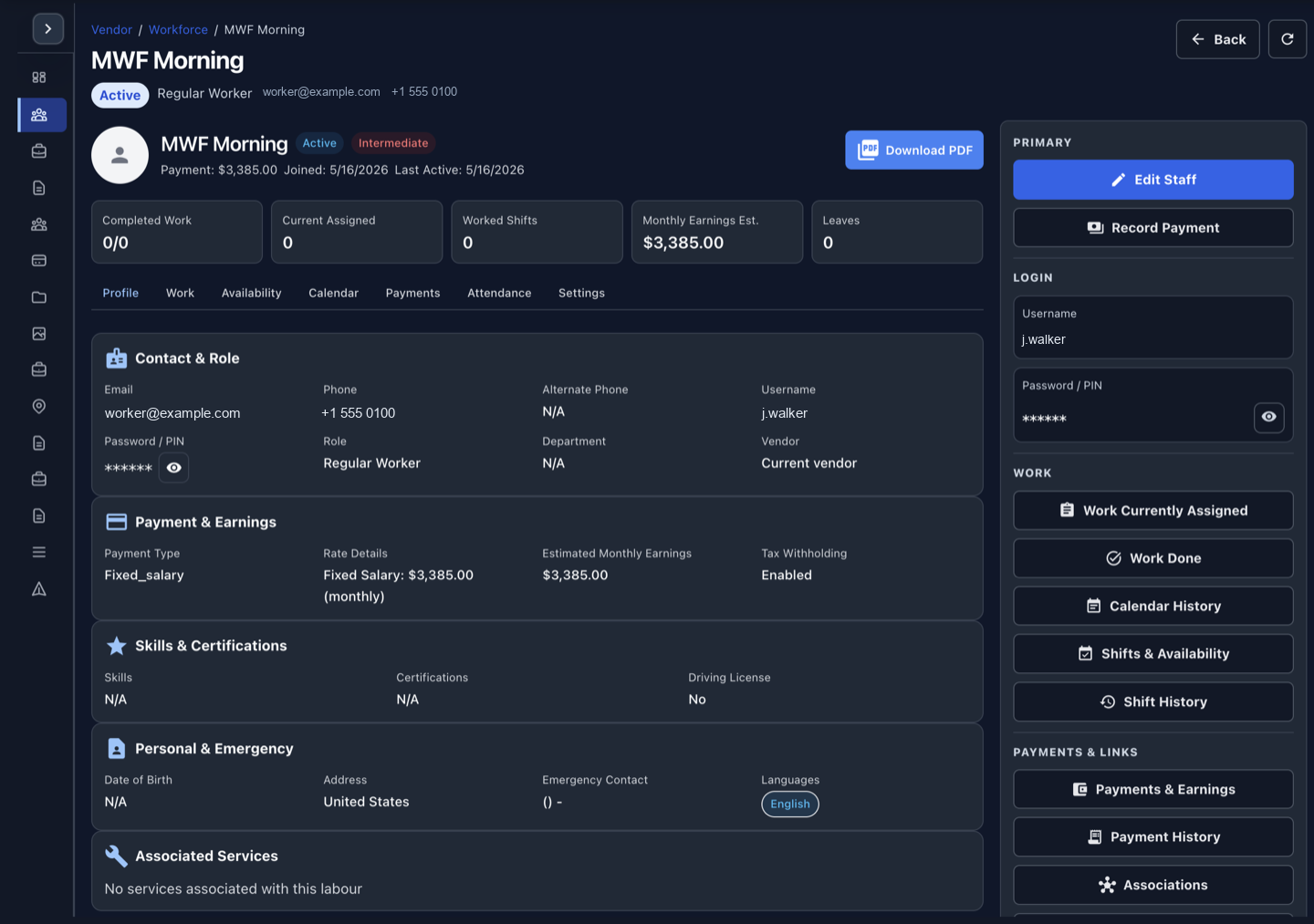The image size is (1314, 924).
Task: Click the Fixed_salary payment type value
Action: 144,576
